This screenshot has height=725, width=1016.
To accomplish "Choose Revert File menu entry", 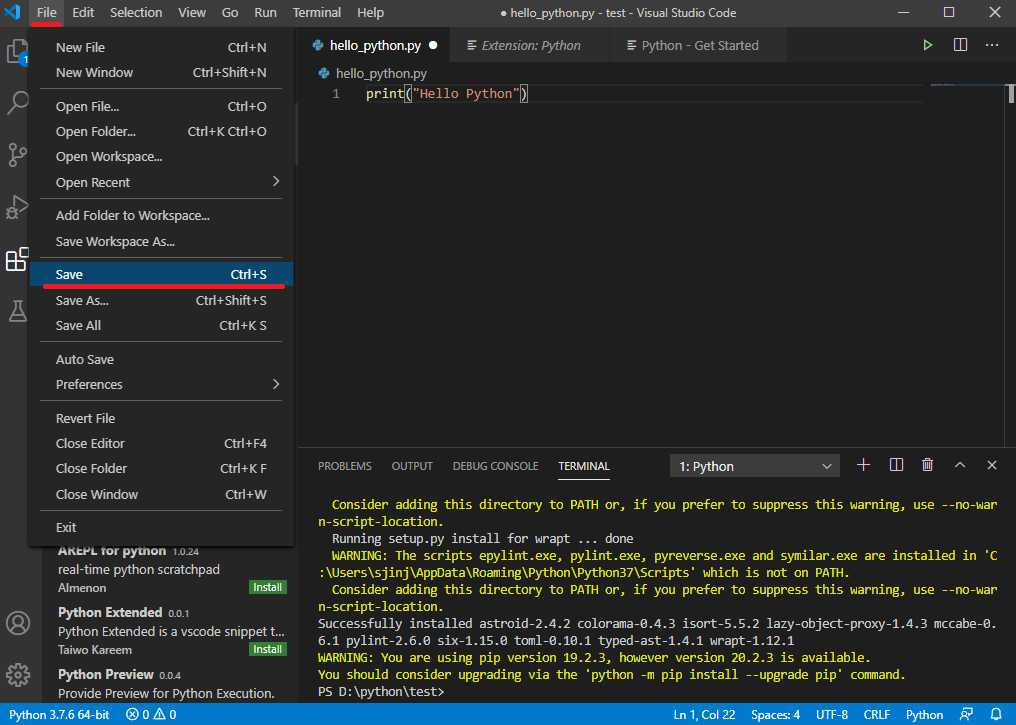I will [161, 418].
